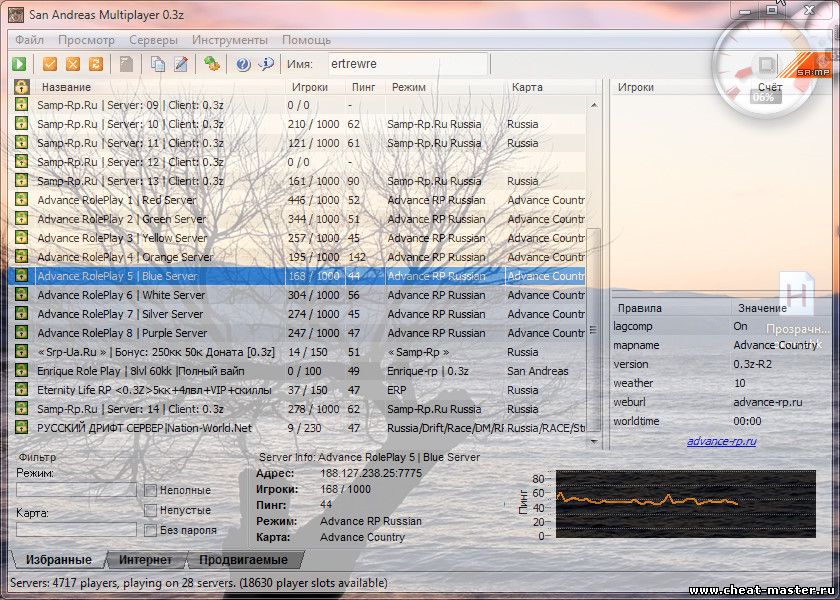Click the orange Refresh Server icon
This screenshot has height=600, width=840.
[x=96, y=64]
